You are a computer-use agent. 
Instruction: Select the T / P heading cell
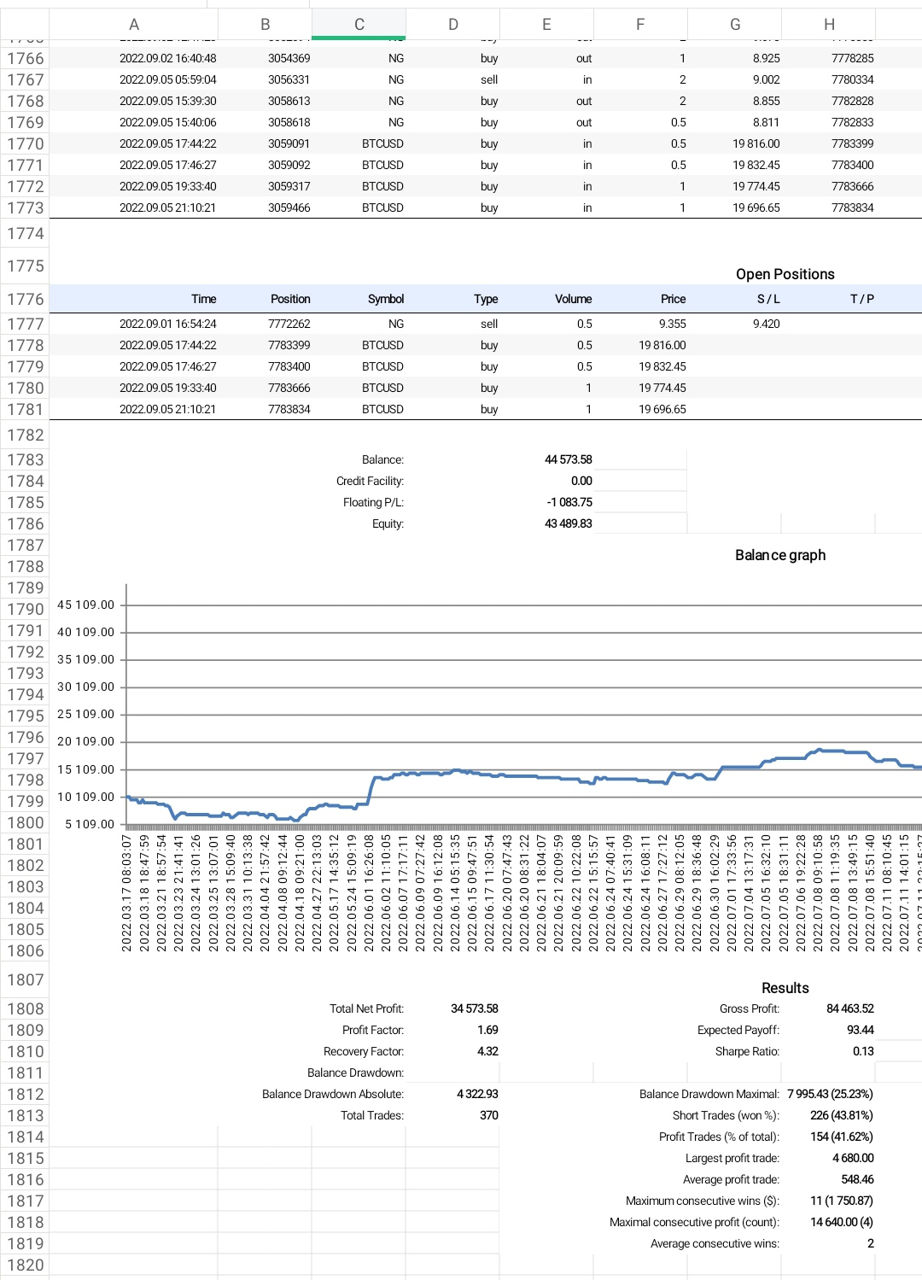tap(862, 299)
